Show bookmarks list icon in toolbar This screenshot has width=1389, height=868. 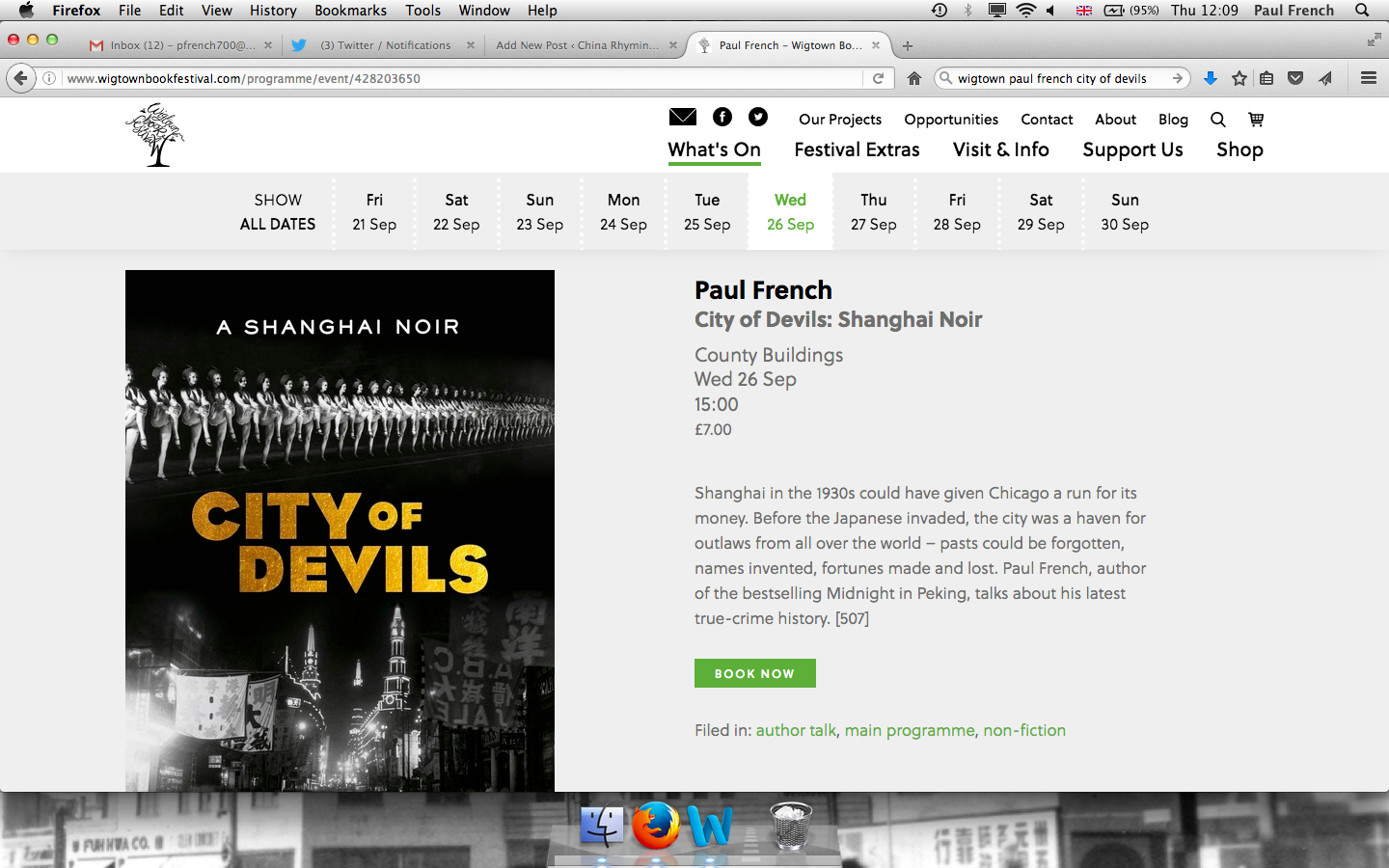(x=1266, y=78)
